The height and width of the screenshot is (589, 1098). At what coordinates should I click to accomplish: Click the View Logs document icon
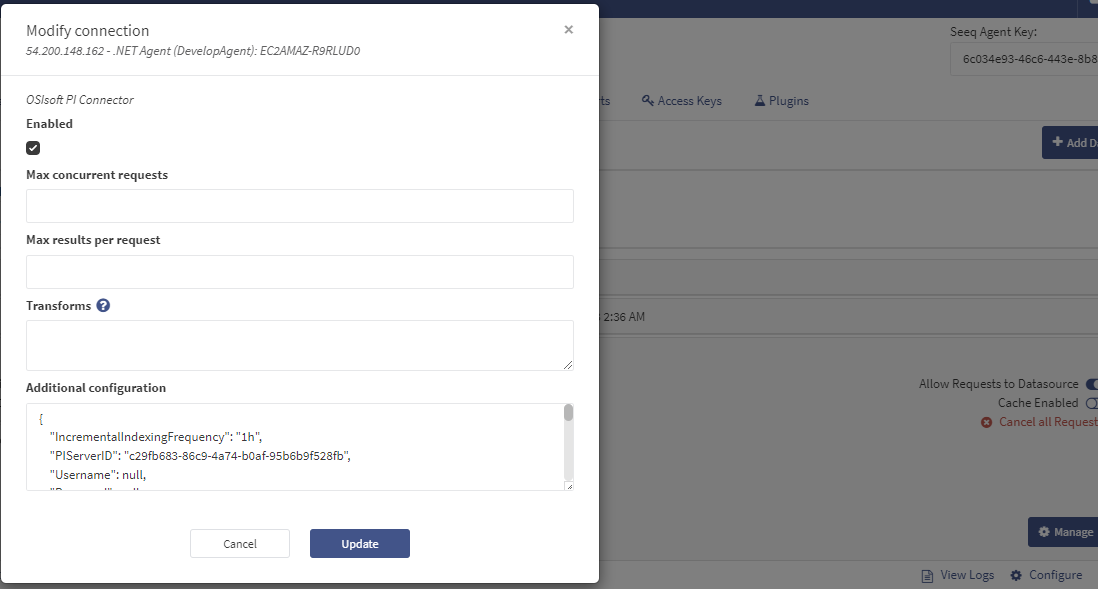[927, 575]
